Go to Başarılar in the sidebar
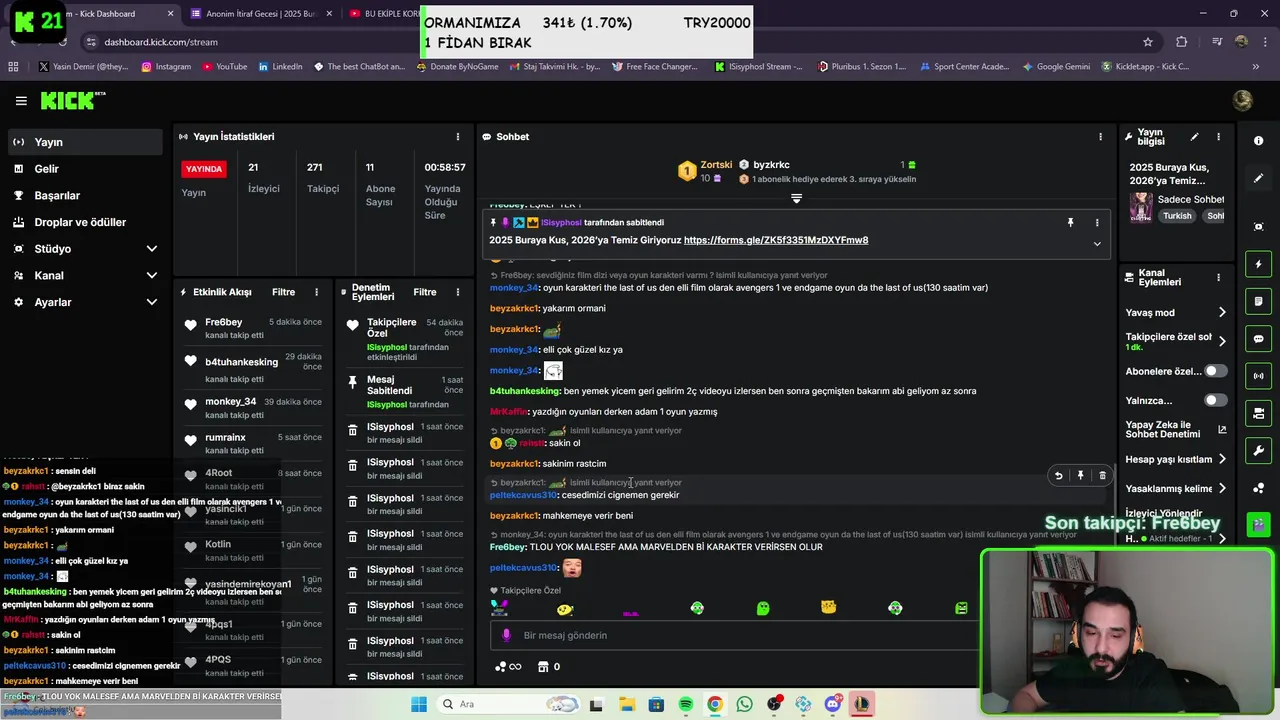Screen dimensions: 1280x720 (x=84, y=195)
